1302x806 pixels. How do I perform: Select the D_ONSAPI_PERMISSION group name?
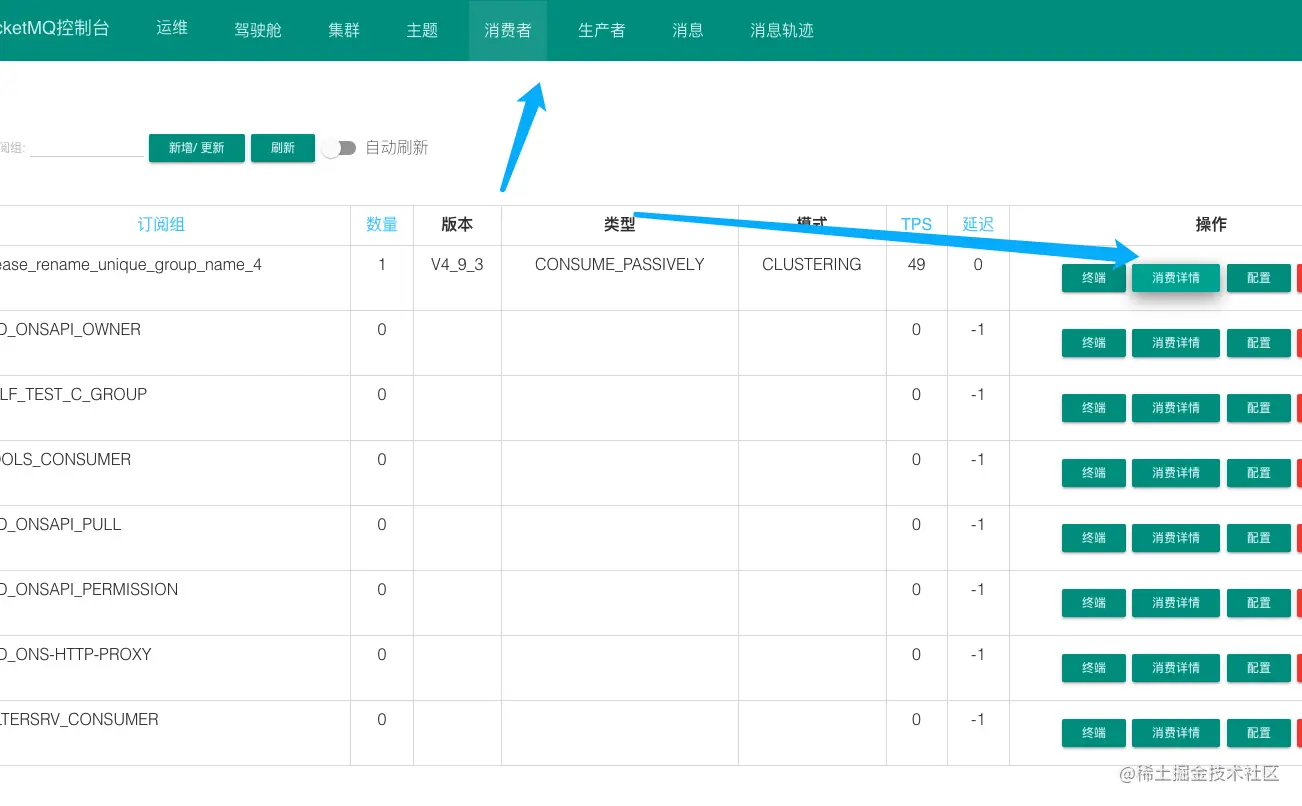pos(89,590)
